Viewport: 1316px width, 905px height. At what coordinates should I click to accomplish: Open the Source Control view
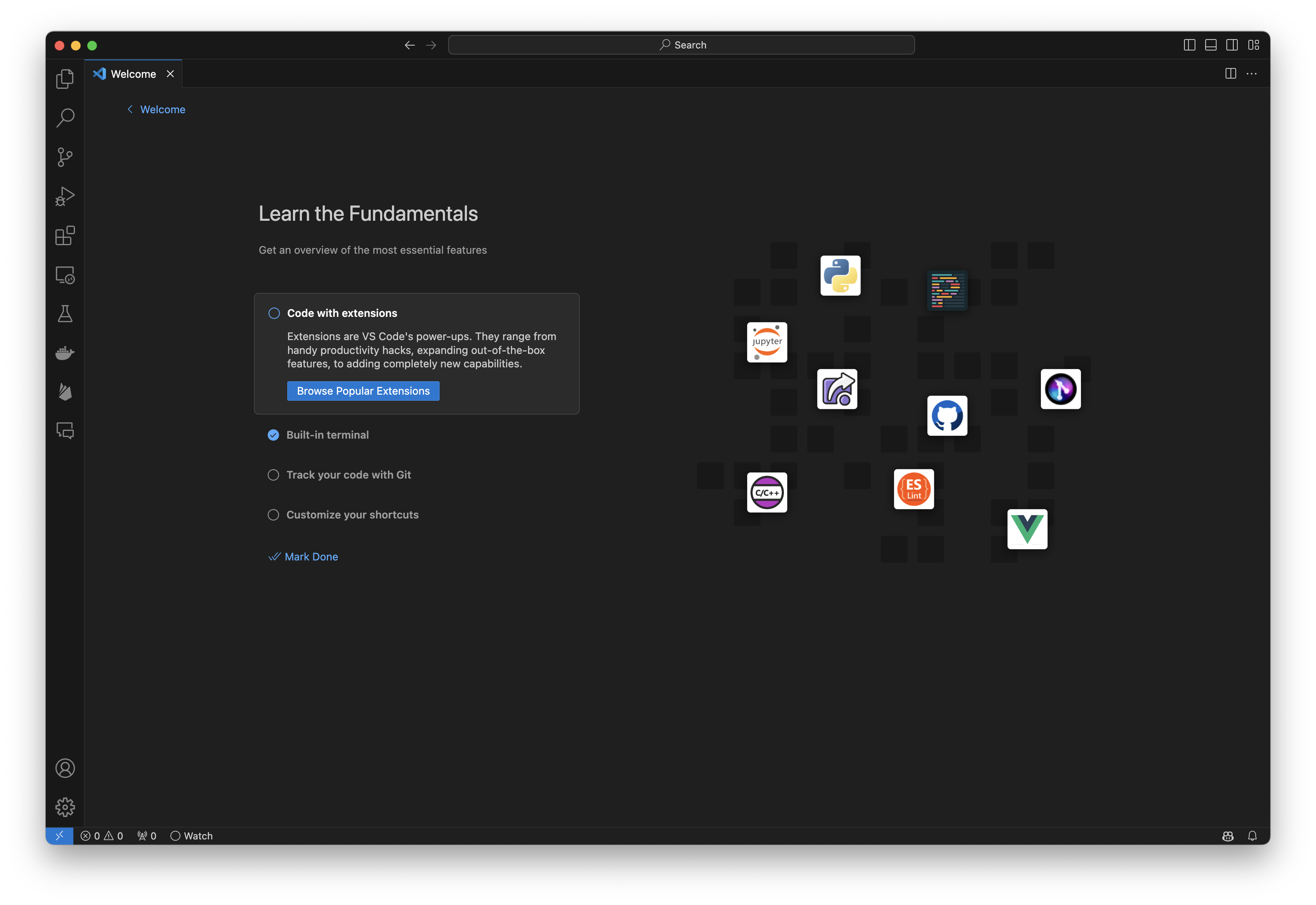[x=65, y=157]
